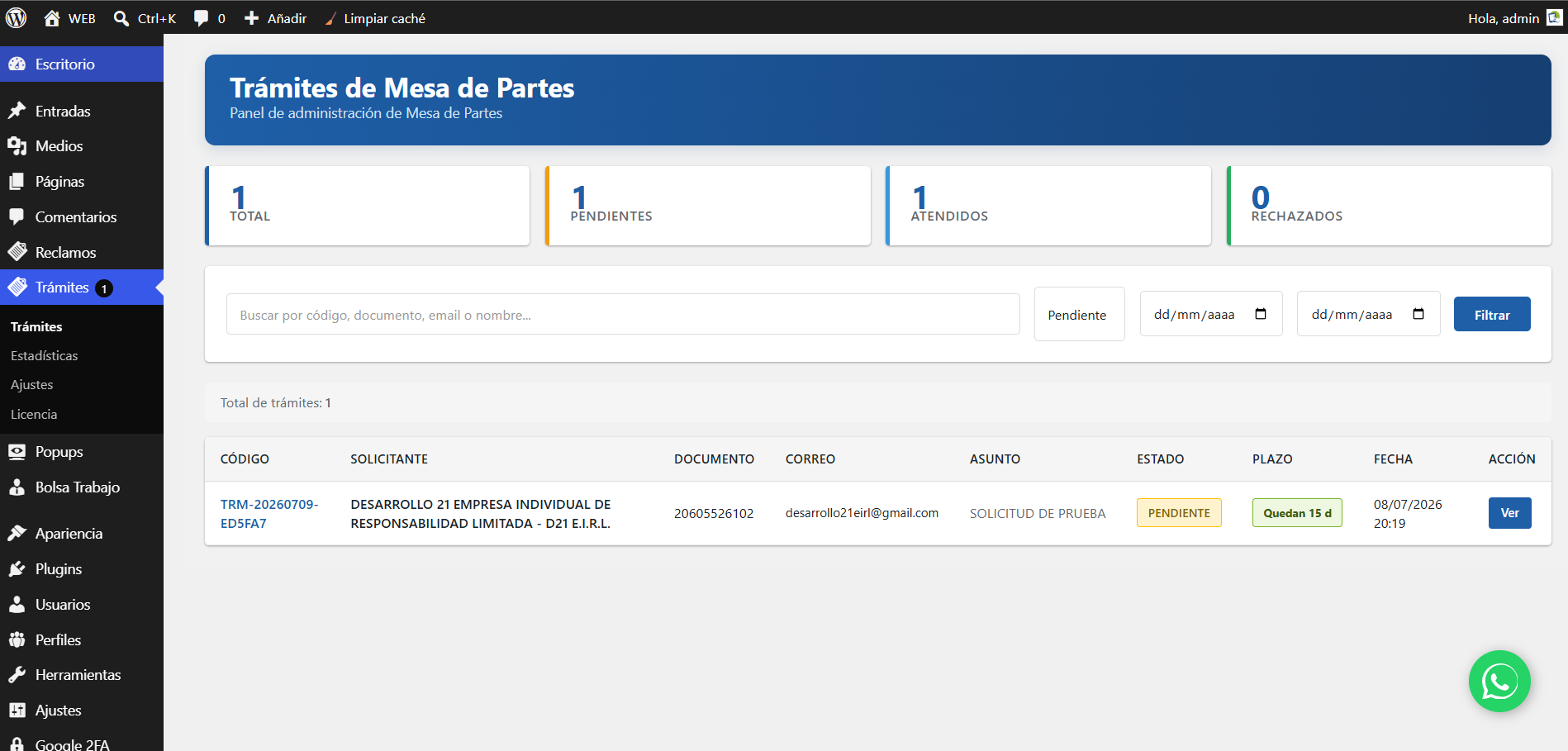Click the TOTAL stat card

click(x=368, y=206)
